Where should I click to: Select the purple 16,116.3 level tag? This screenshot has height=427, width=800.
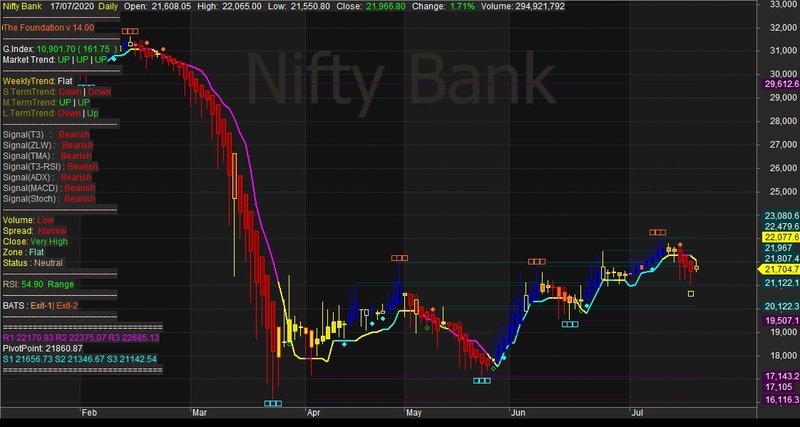point(781,399)
